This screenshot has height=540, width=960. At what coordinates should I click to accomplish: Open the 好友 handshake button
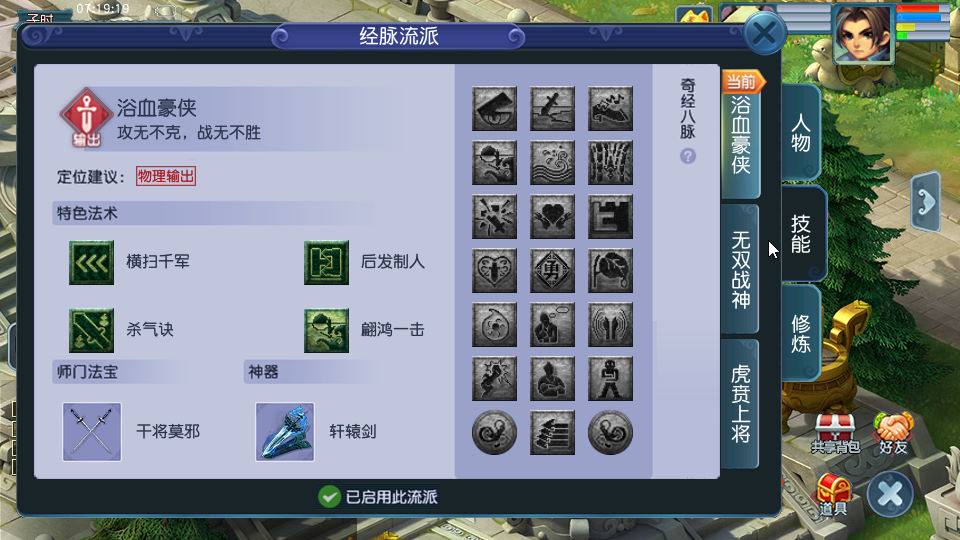[893, 433]
